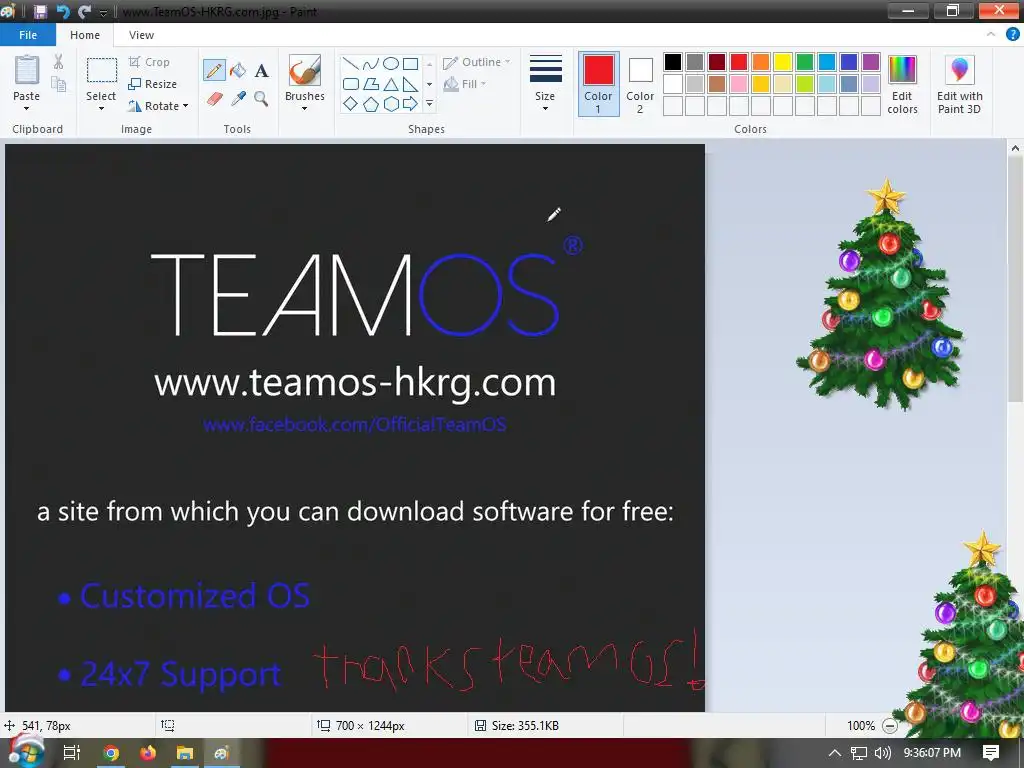This screenshot has width=1024, height=768.
Task: Pick the black color swatch
Action: (673, 62)
